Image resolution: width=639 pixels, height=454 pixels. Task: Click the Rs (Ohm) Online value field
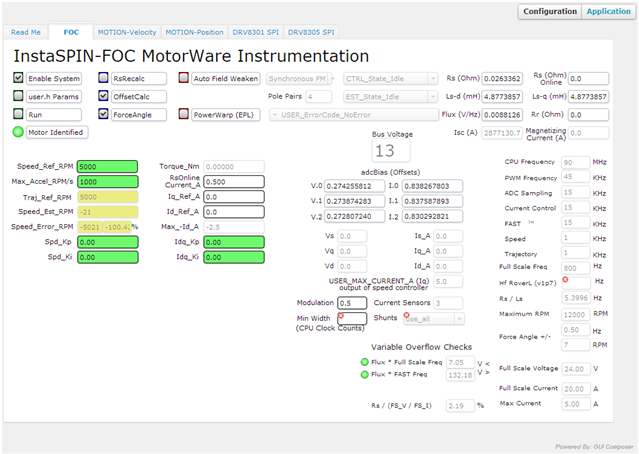[x=588, y=79]
